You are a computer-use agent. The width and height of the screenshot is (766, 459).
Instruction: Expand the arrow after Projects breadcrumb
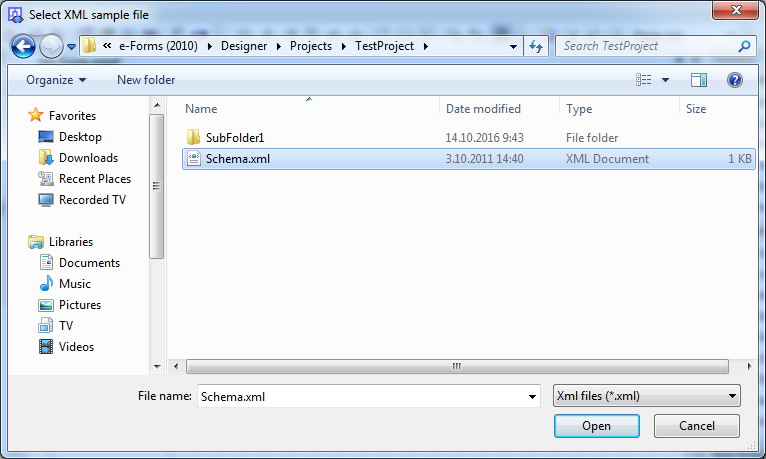pyautogui.click(x=343, y=46)
